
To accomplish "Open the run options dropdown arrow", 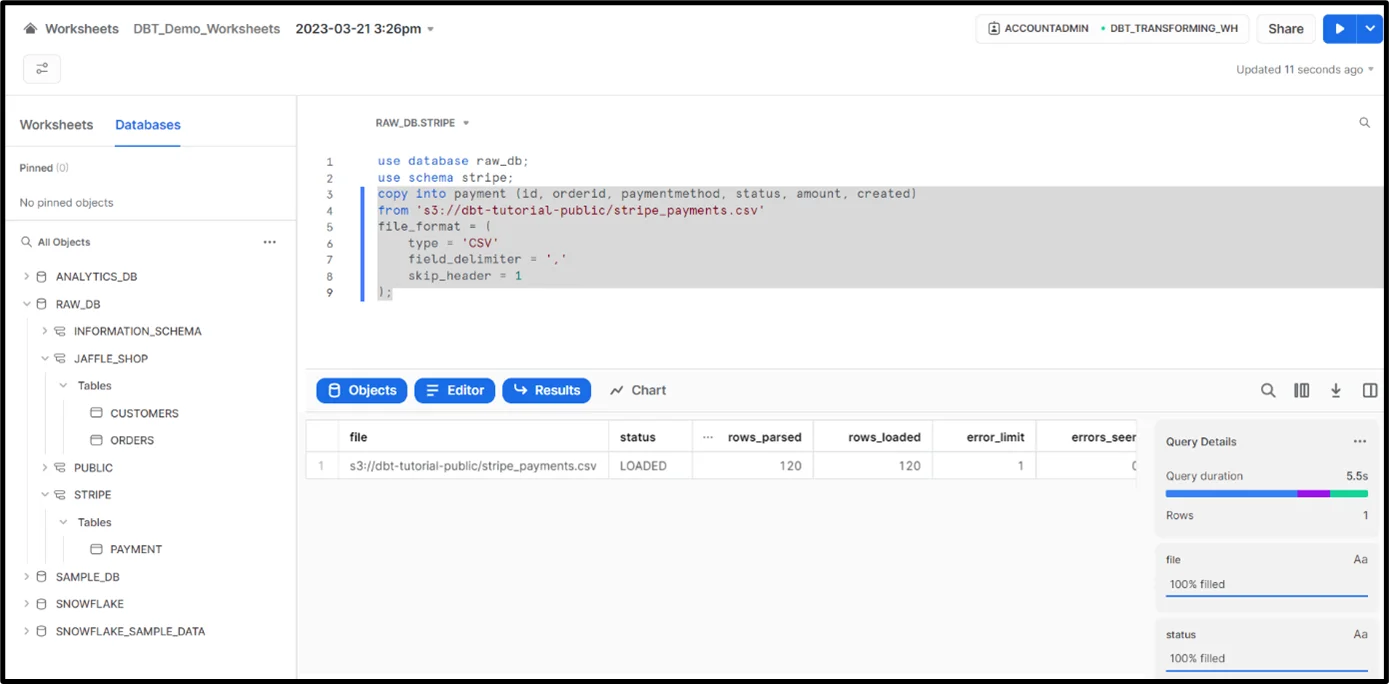I will (1369, 29).
